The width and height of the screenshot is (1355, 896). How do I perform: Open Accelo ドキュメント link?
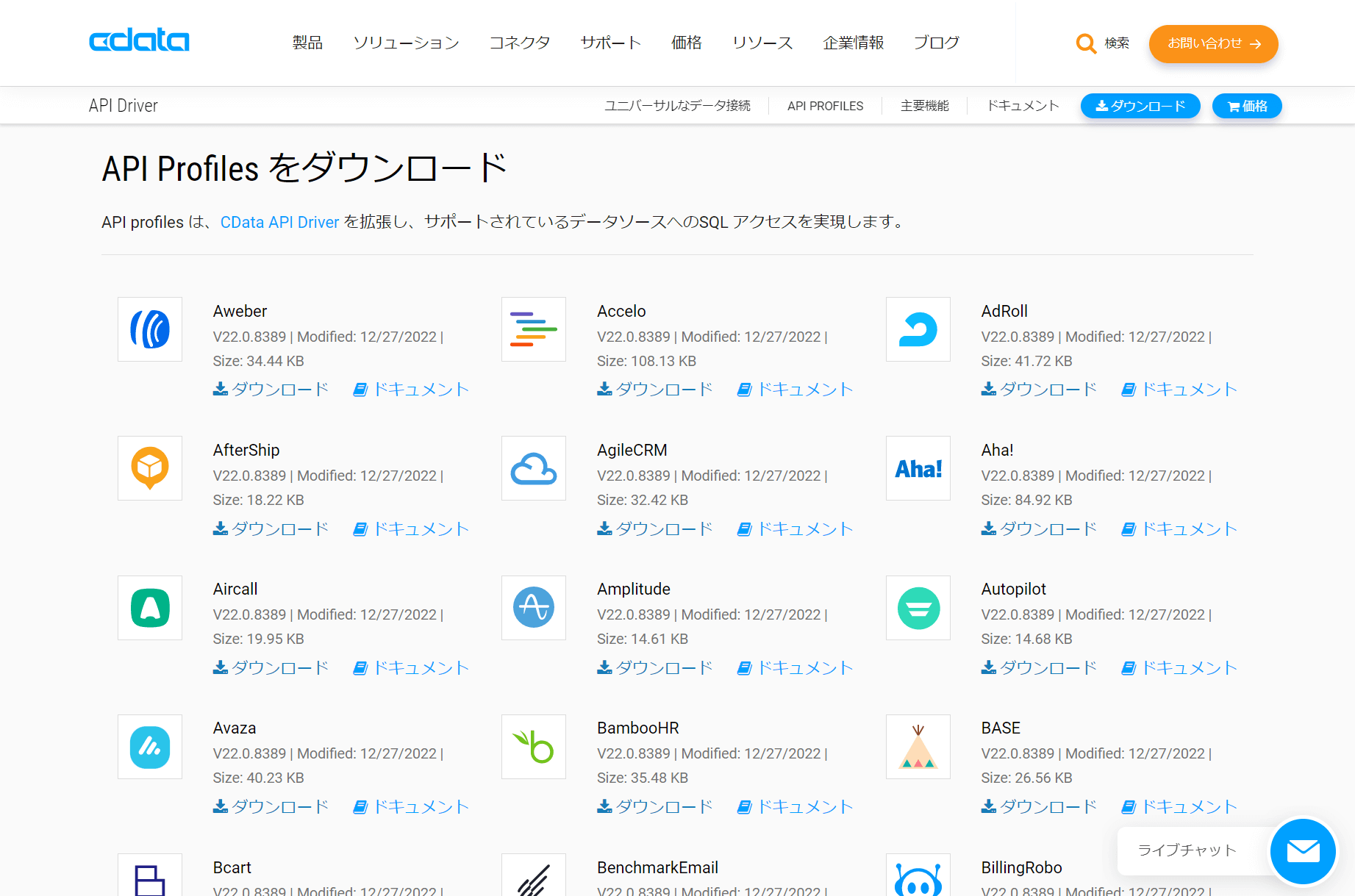tap(796, 389)
